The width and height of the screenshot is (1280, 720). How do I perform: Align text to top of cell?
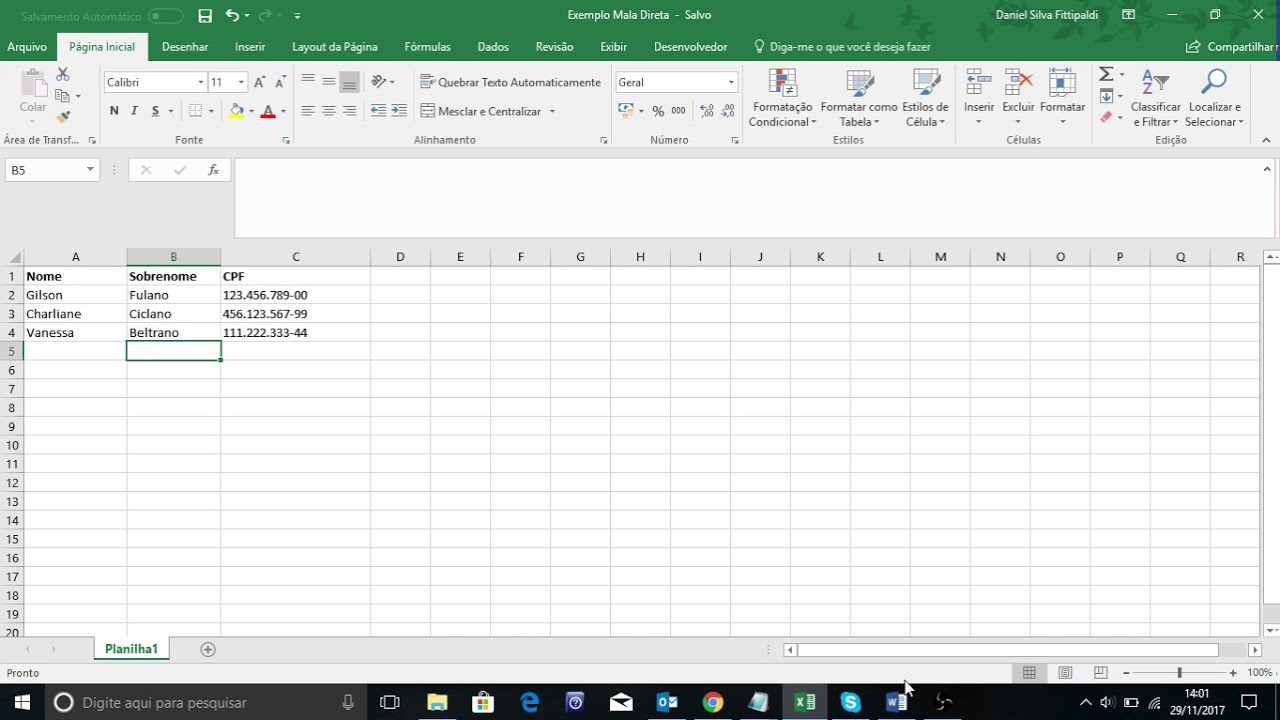click(x=308, y=81)
